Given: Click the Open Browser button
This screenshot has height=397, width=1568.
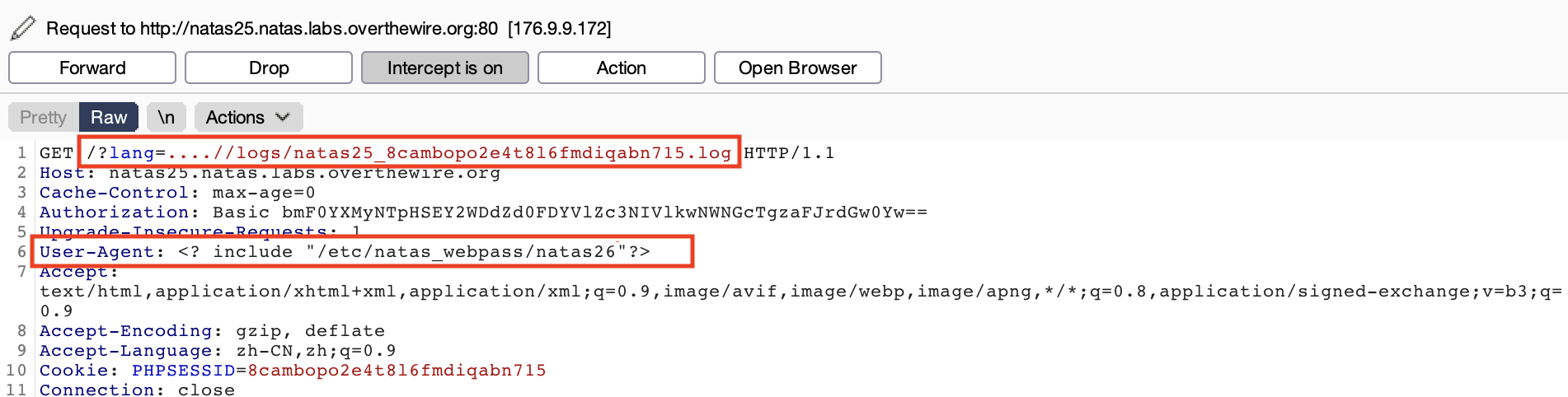Looking at the screenshot, I should (x=797, y=68).
